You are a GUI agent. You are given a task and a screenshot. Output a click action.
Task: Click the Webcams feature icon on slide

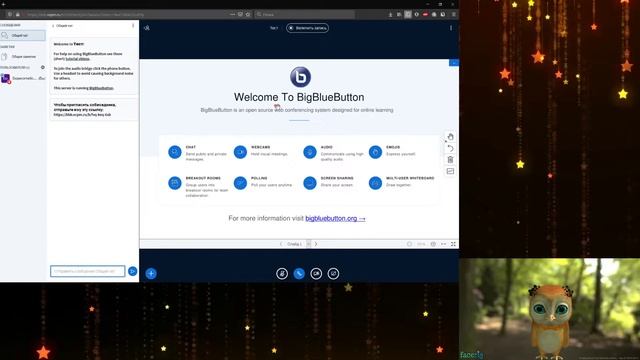(x=240, y=152)
